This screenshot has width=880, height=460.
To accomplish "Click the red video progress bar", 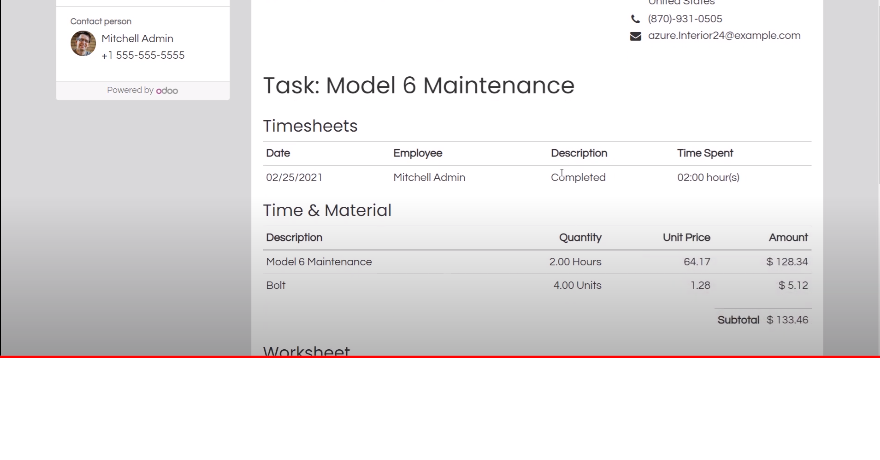I will (440, 356).
